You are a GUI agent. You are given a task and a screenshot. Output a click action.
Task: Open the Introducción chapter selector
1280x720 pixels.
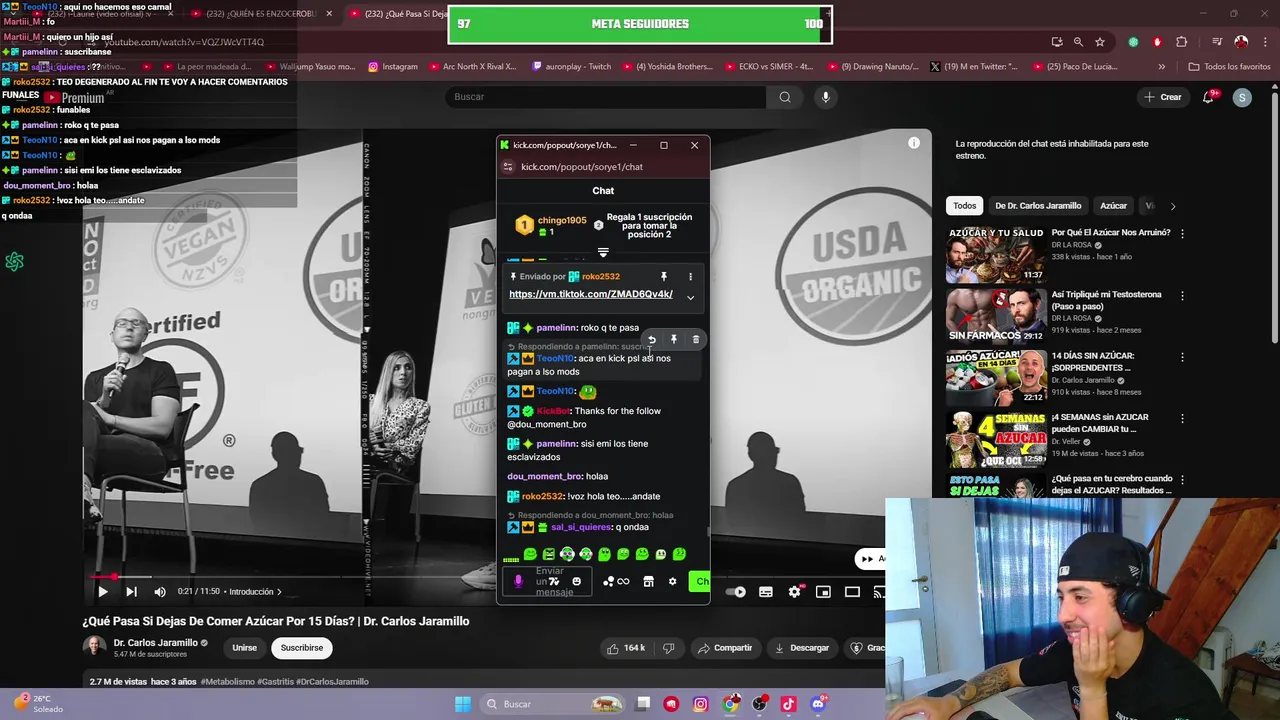[255, 592]
